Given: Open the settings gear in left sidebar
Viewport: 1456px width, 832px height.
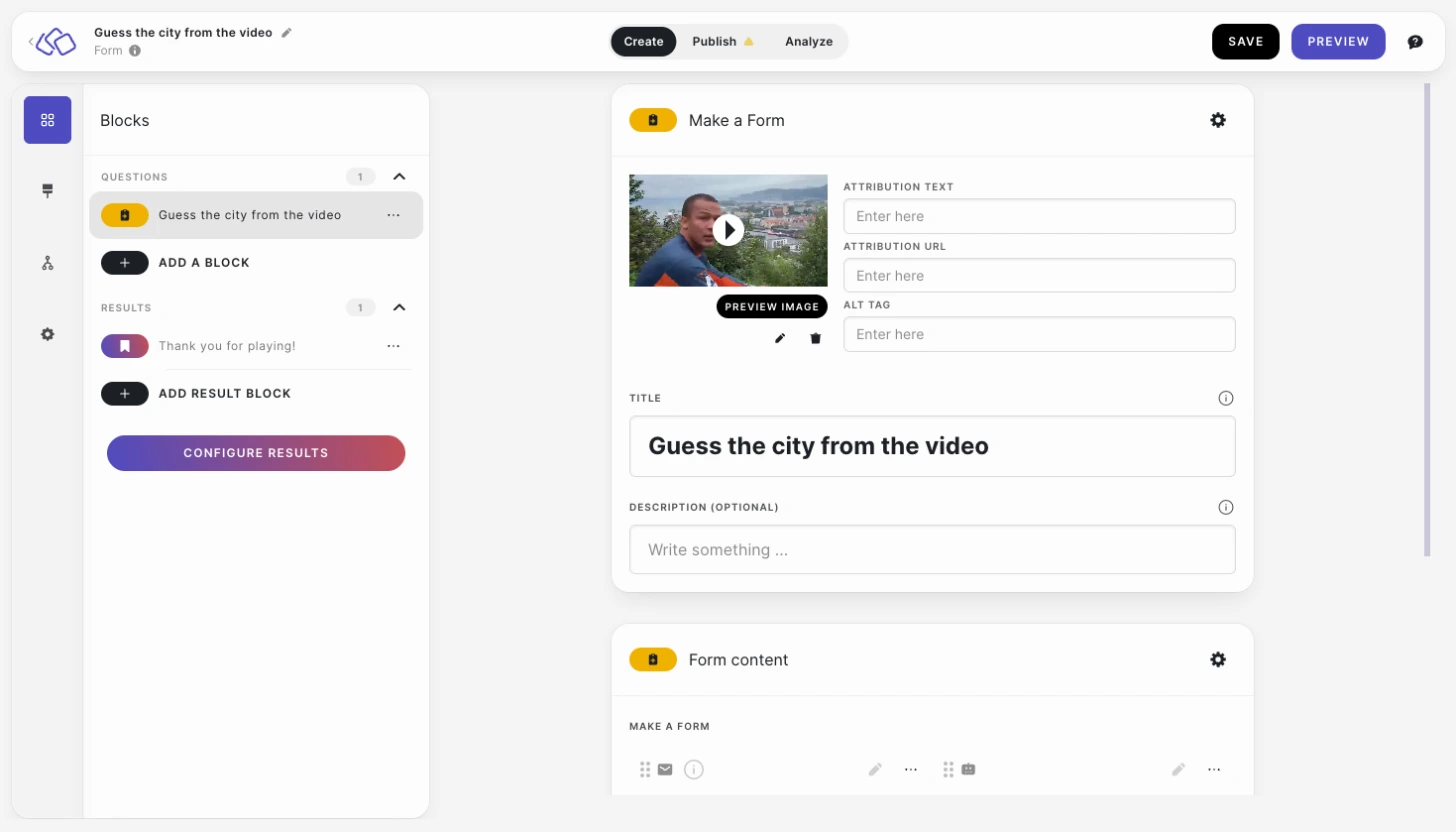Looking at the screenshot, I should 47,334.
